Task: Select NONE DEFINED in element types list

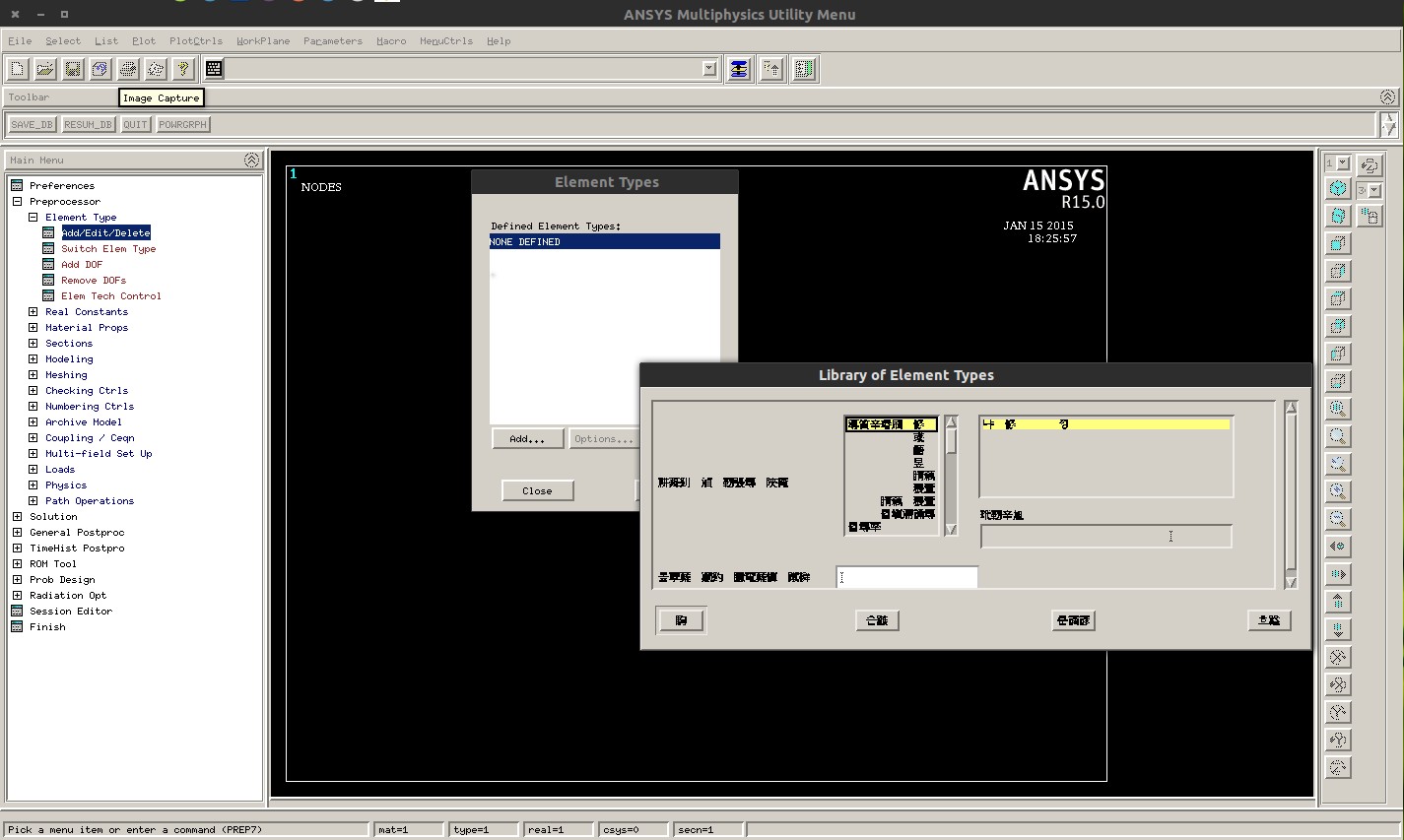Action: coord(604,241)
